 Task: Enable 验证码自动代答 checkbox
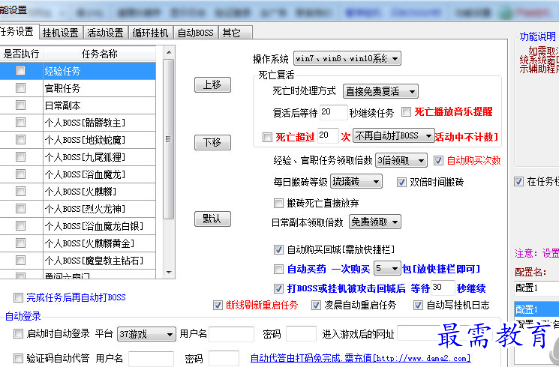click(18, 358)
